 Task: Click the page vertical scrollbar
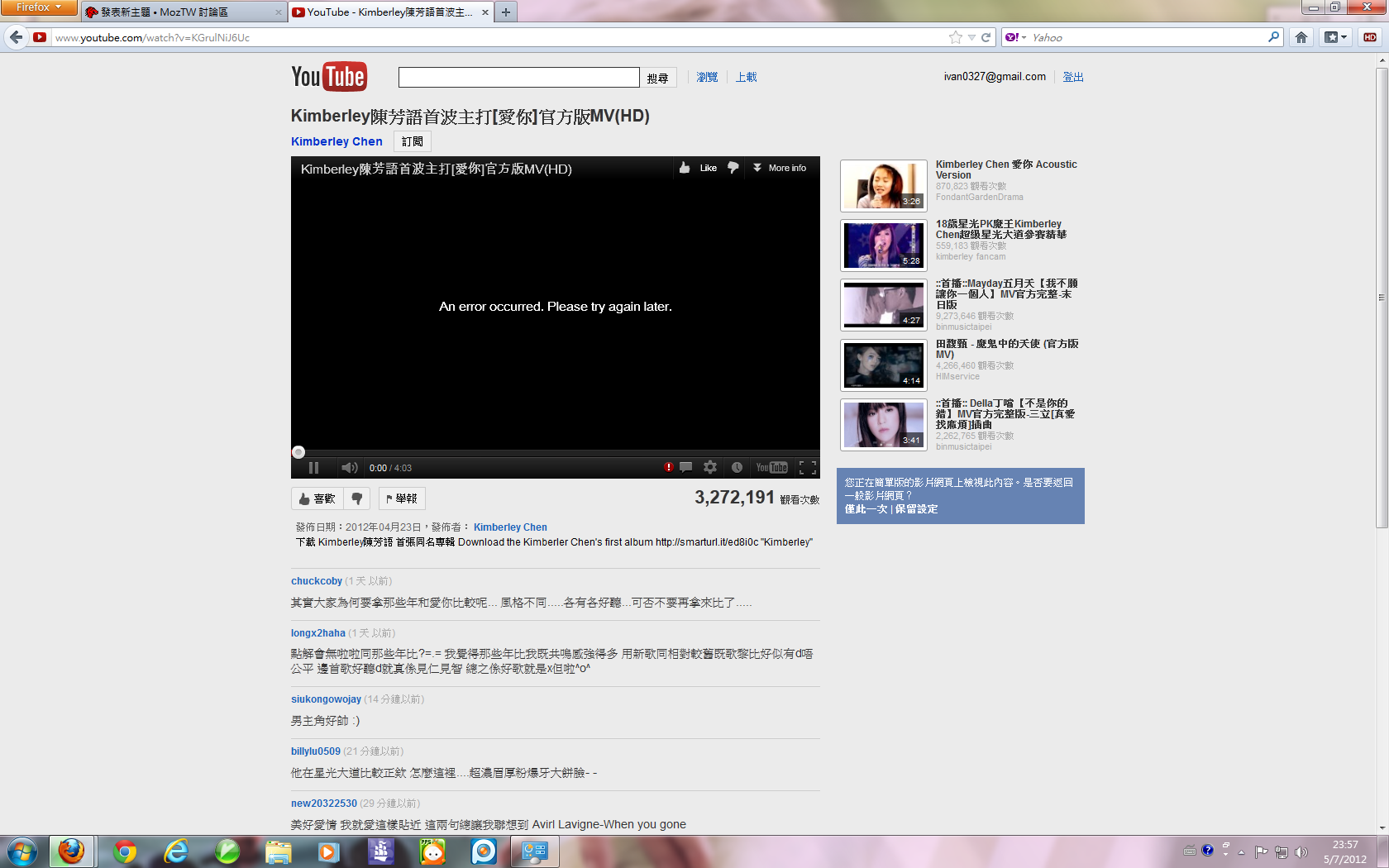(x=1382, y=298)
